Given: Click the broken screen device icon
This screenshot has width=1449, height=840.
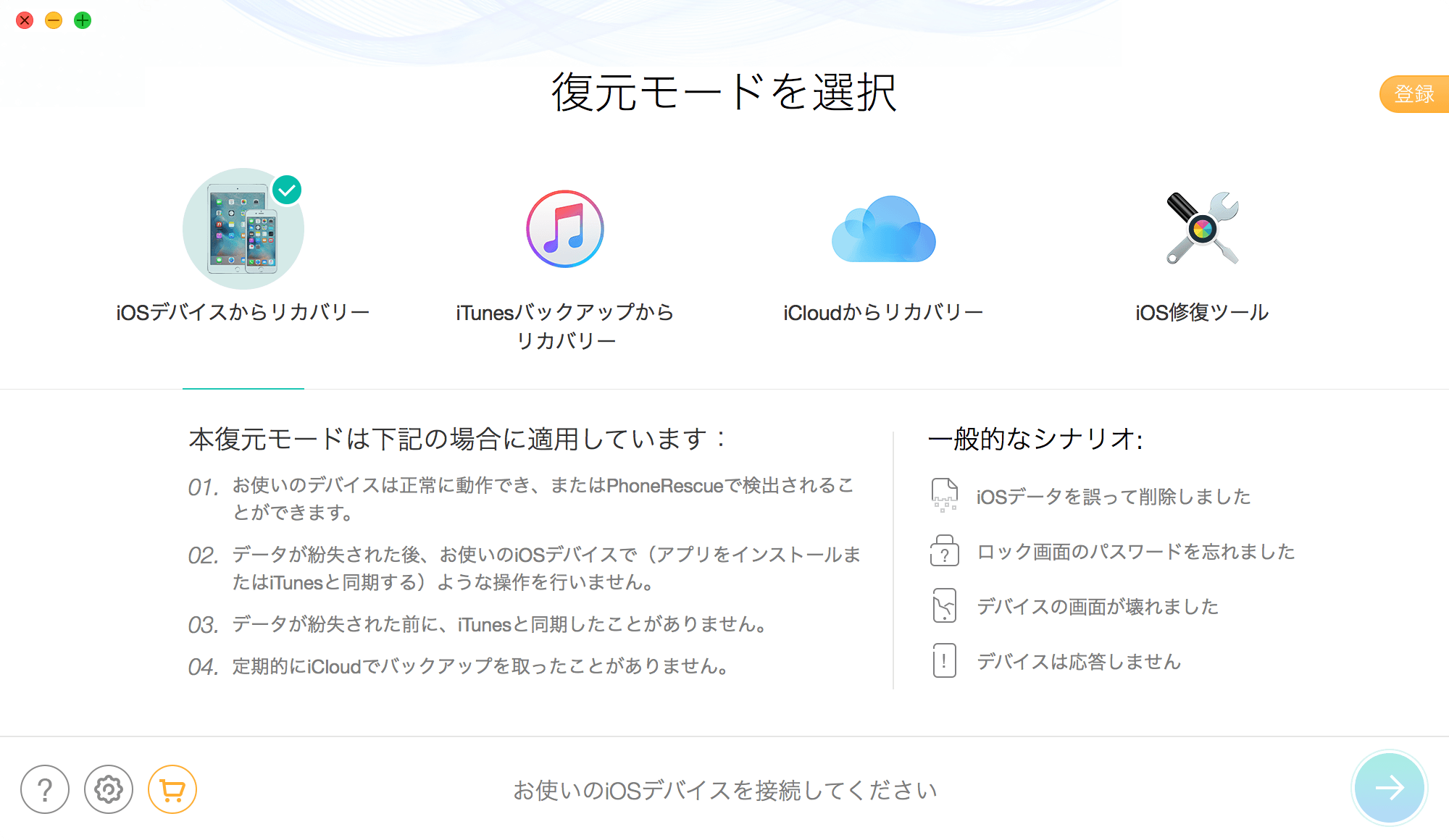Looking at the screenshot, I should tap(945, 605).
